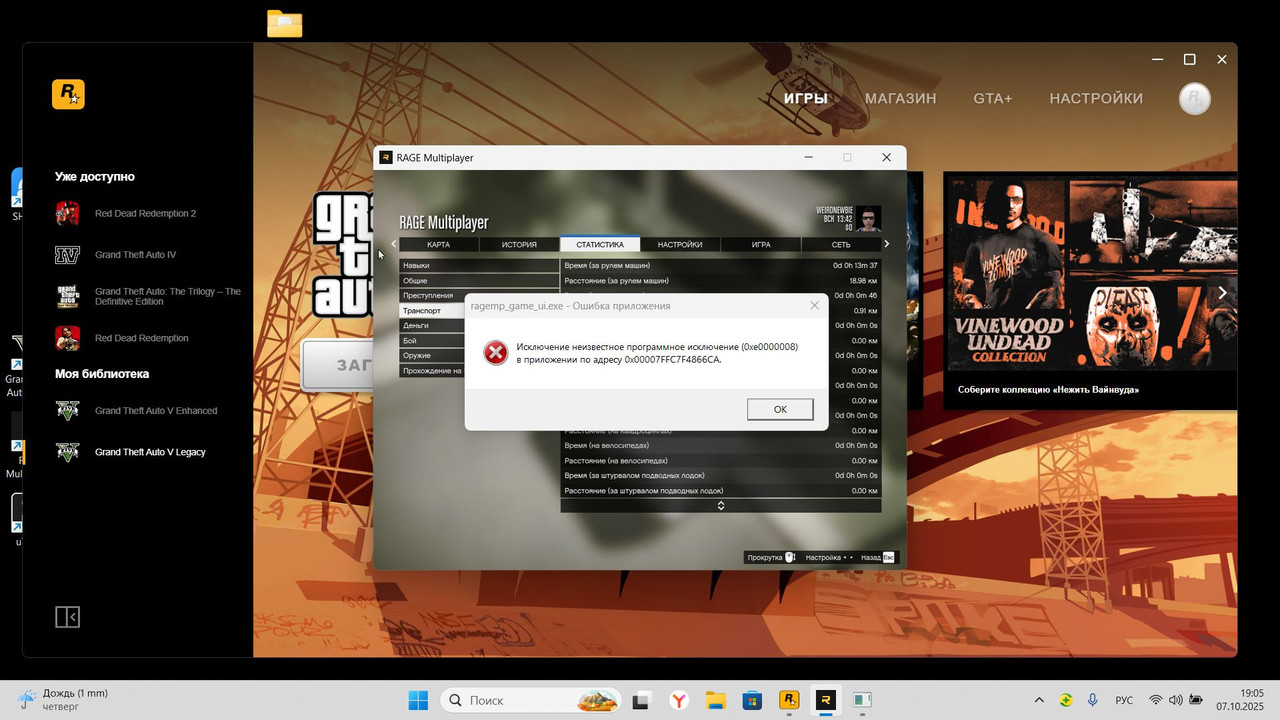This screenshot has width=1280, height=720.
Task: Open the НАСТРОЙКИ launcher tab
Action: [x=1096, y=99]
